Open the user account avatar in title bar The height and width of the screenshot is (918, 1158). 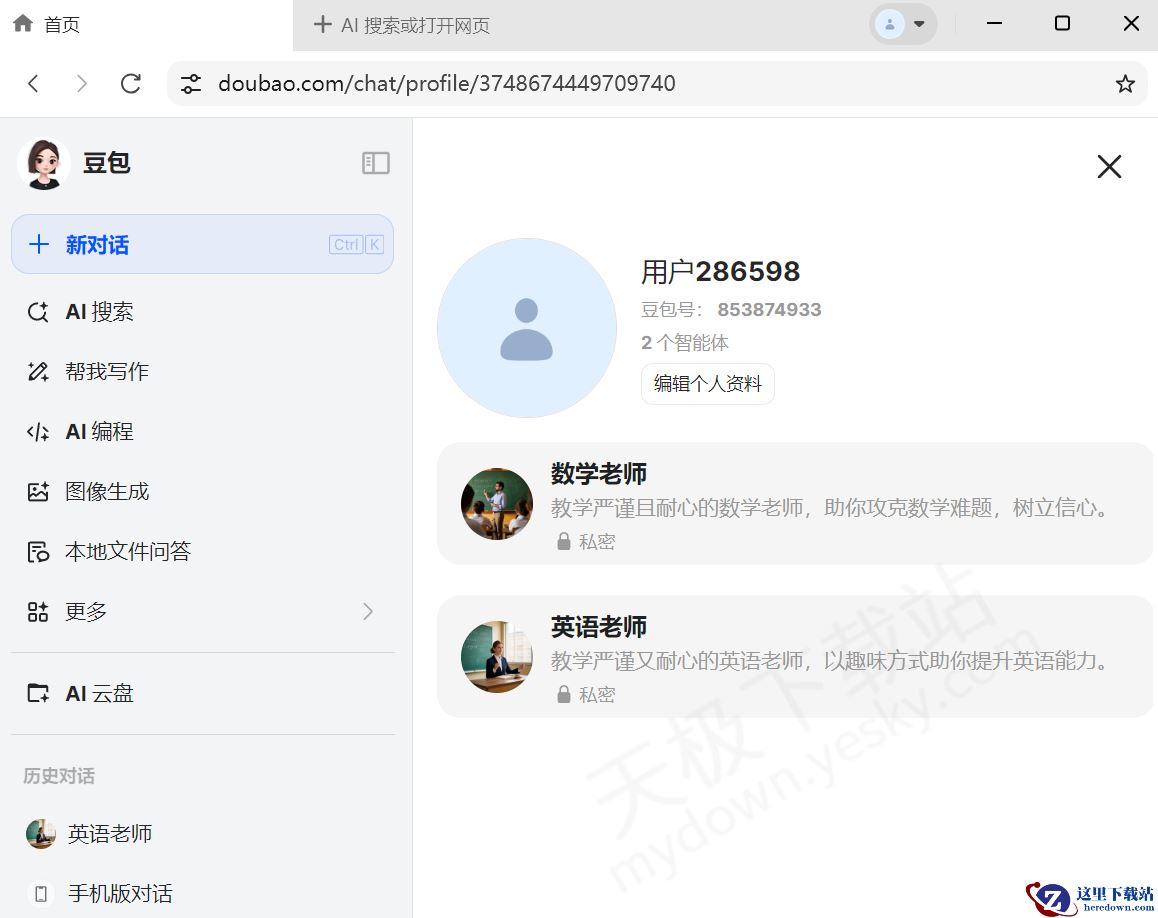(x=890, y=24)
